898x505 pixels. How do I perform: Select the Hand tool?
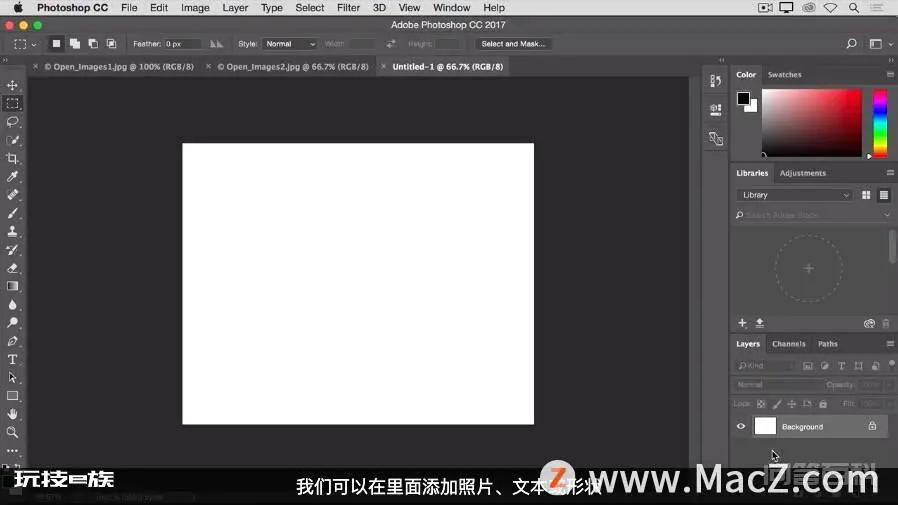[x=12, y=414]
